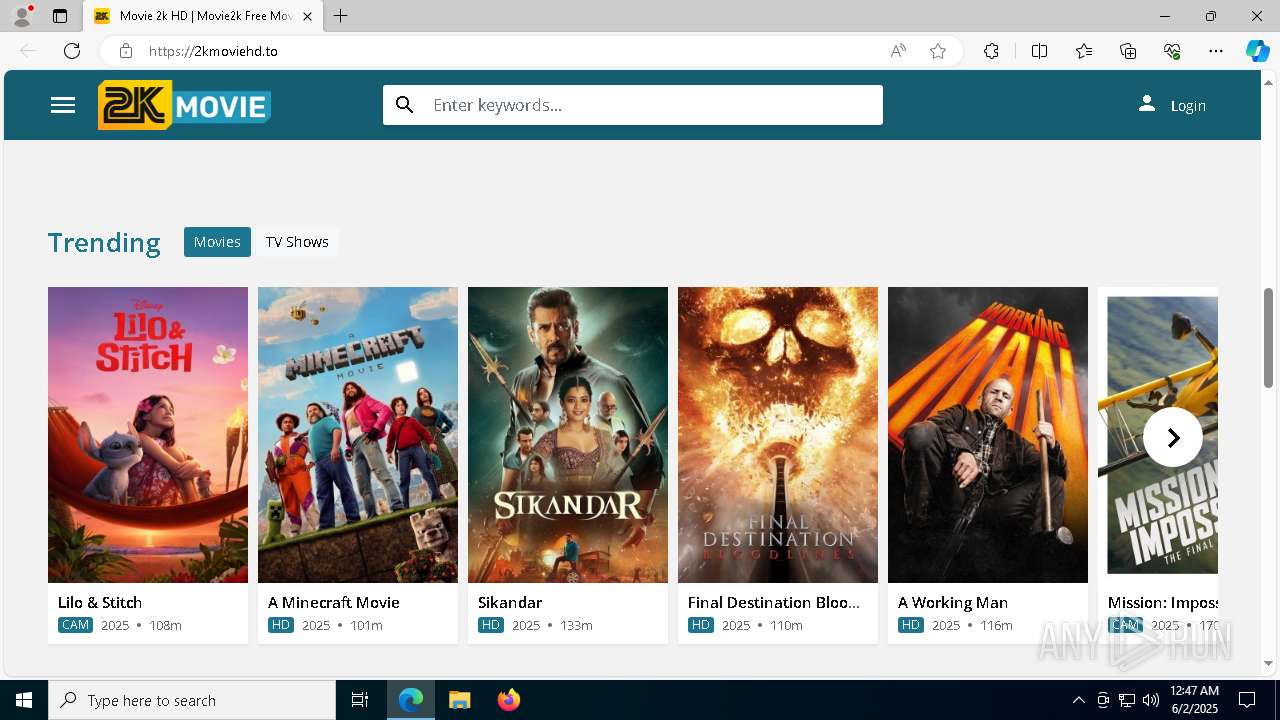Open the network status tray icon
The image size is (1280, 720).
[x=1127, y=700]
